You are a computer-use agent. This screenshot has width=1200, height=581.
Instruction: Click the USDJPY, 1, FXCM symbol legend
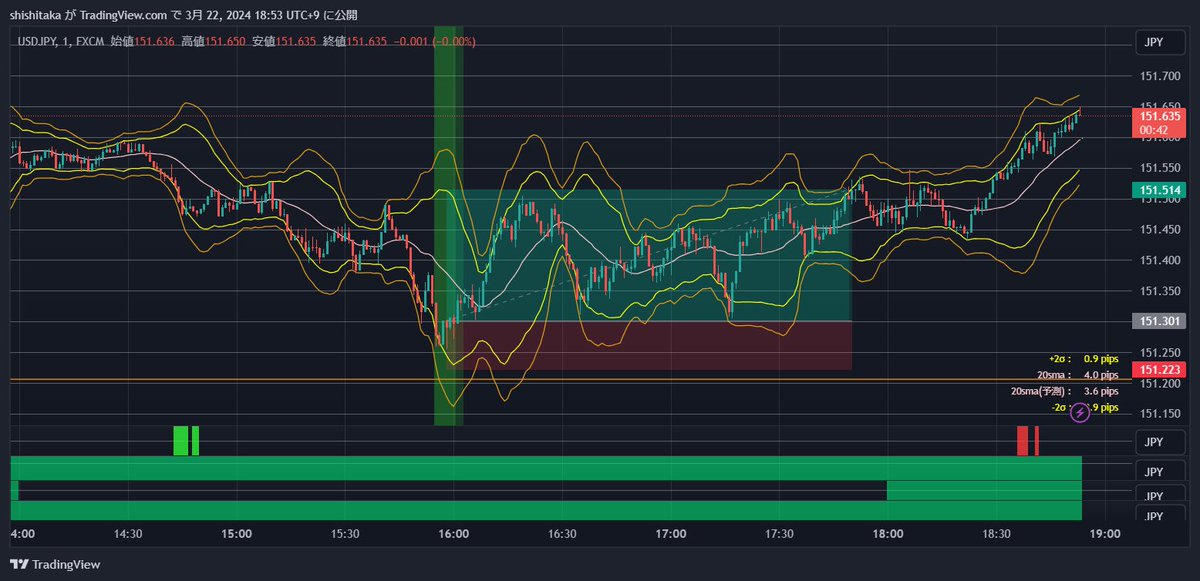coord(60,41)
